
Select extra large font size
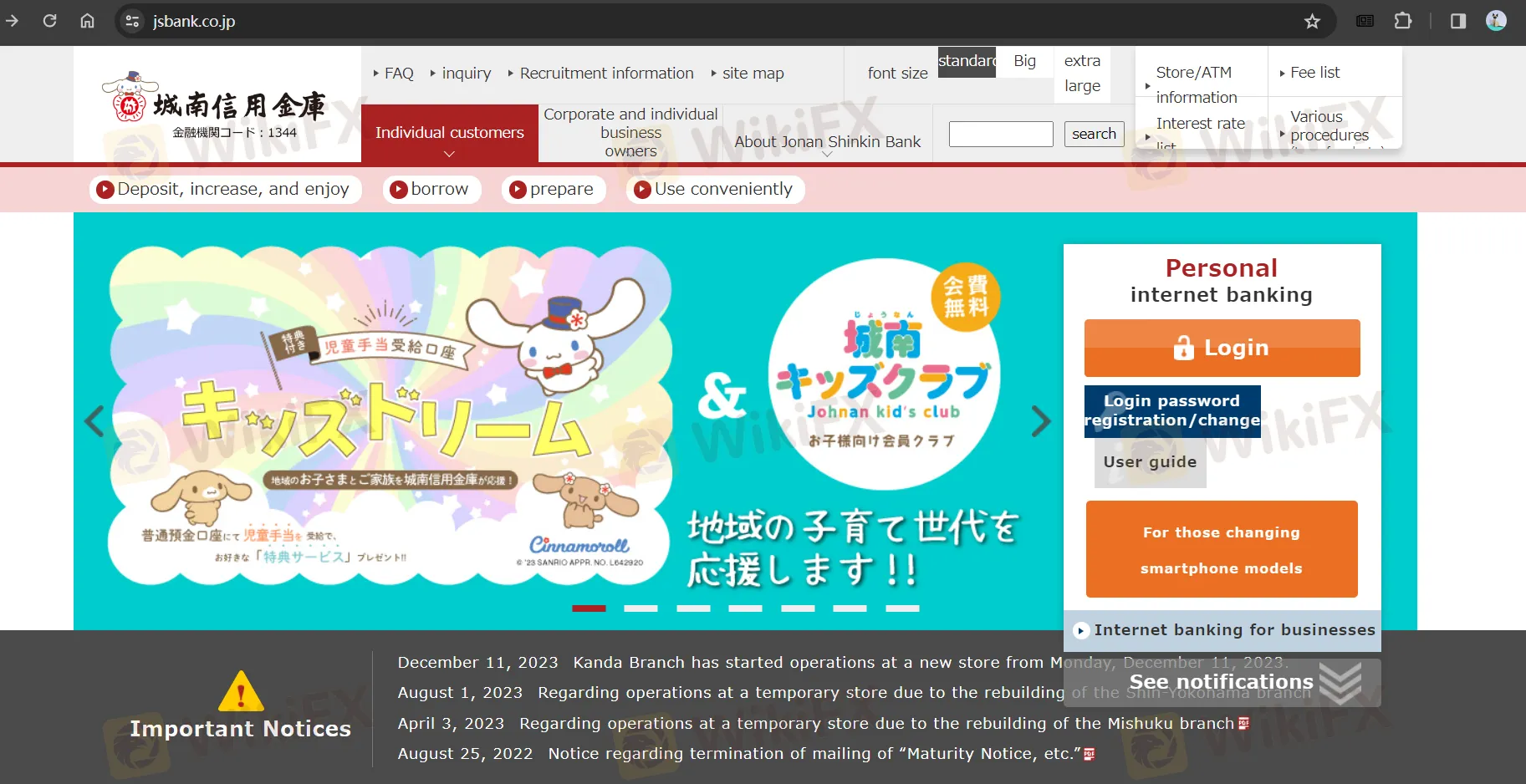pos(1082,74)
